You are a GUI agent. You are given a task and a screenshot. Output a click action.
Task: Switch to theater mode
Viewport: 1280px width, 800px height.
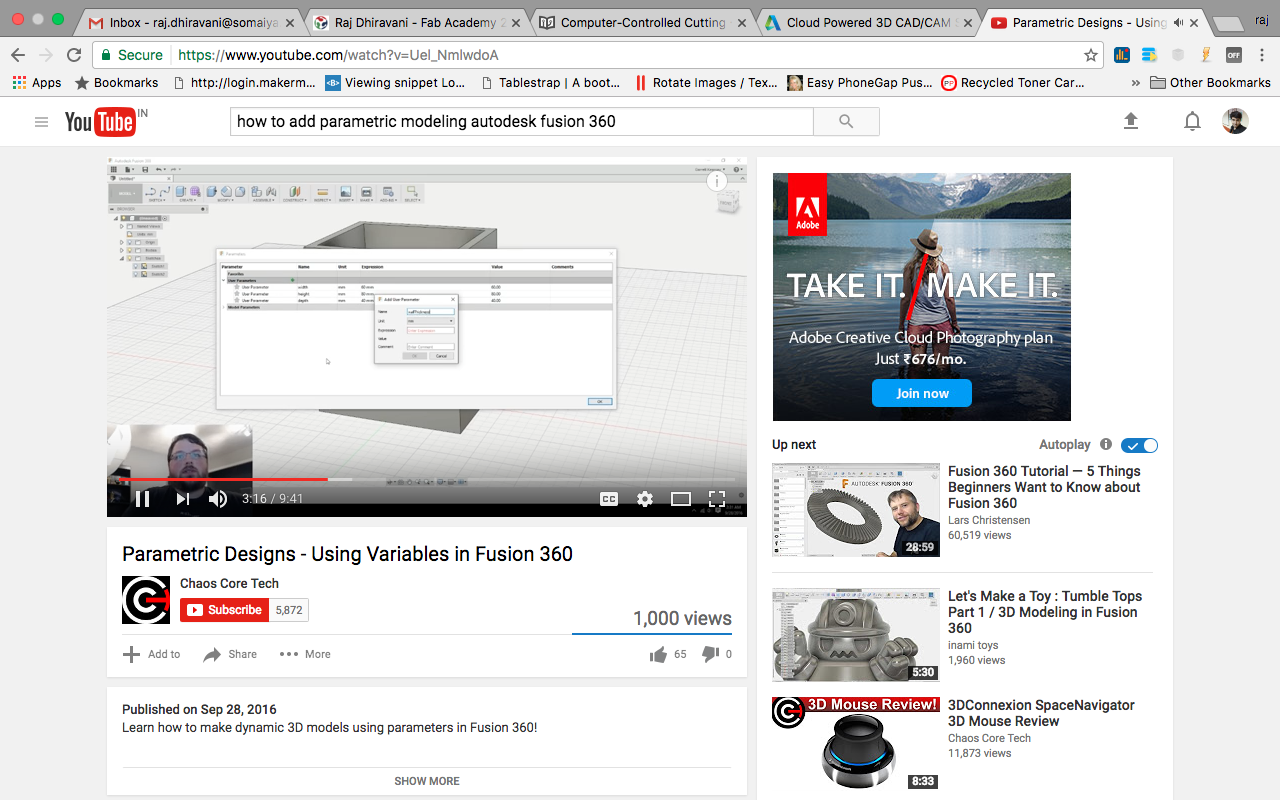pyautogui.click(x=681, y=499)
